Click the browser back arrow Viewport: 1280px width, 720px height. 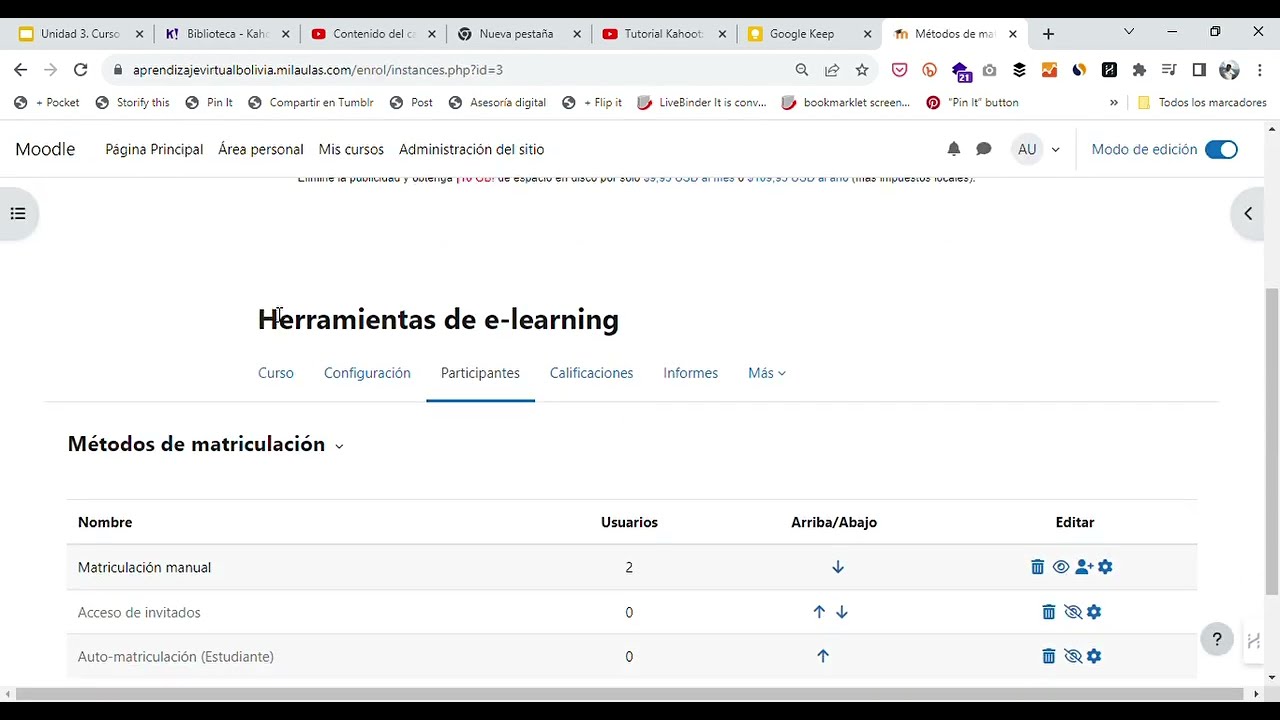pyautogui.click(x=20, y=70)
